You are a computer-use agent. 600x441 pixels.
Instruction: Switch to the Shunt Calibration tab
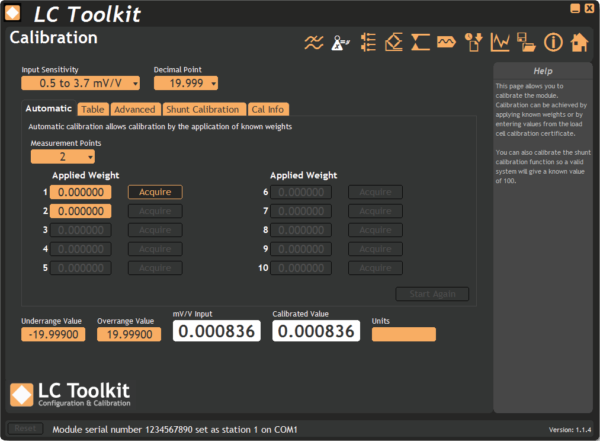point(203,109)
